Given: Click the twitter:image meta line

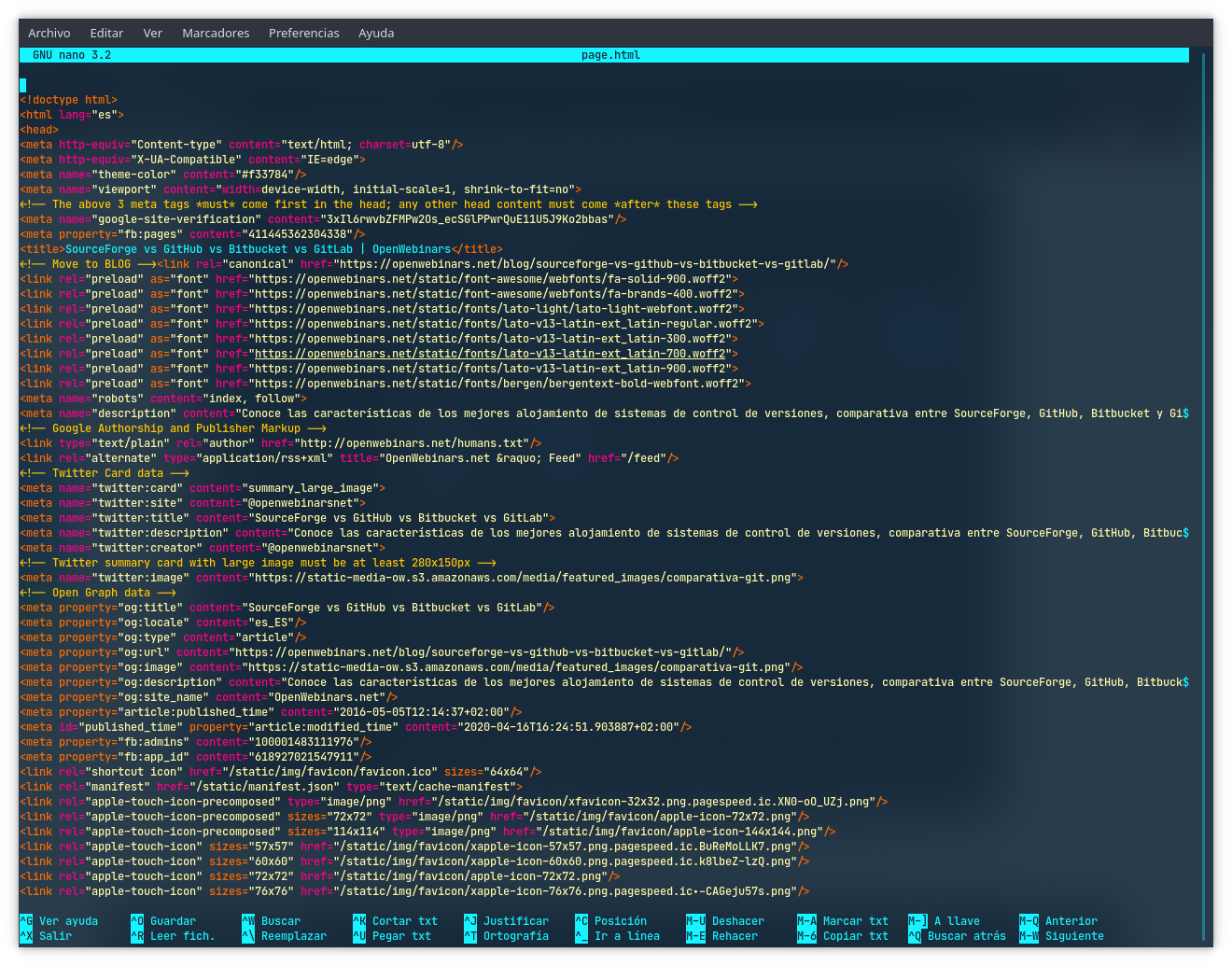Looking at the screenshot, I should click(412, 578).
